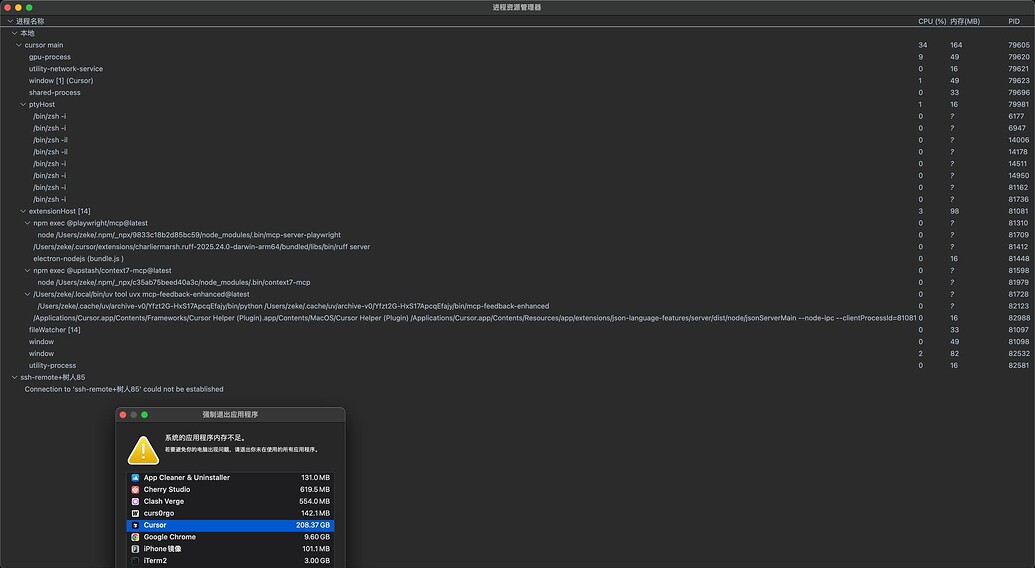The width and height of the screenshot is (1035, 568).
Task: Click the iTerm2 app icon
Action: [x=135, y=561]
